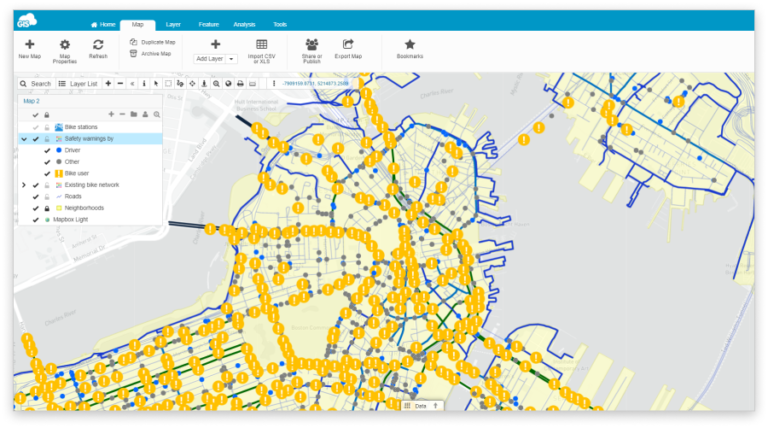Toggle the Driver category checkbox
This screenshot has height=428, width=768.
(x=48, y=150)
